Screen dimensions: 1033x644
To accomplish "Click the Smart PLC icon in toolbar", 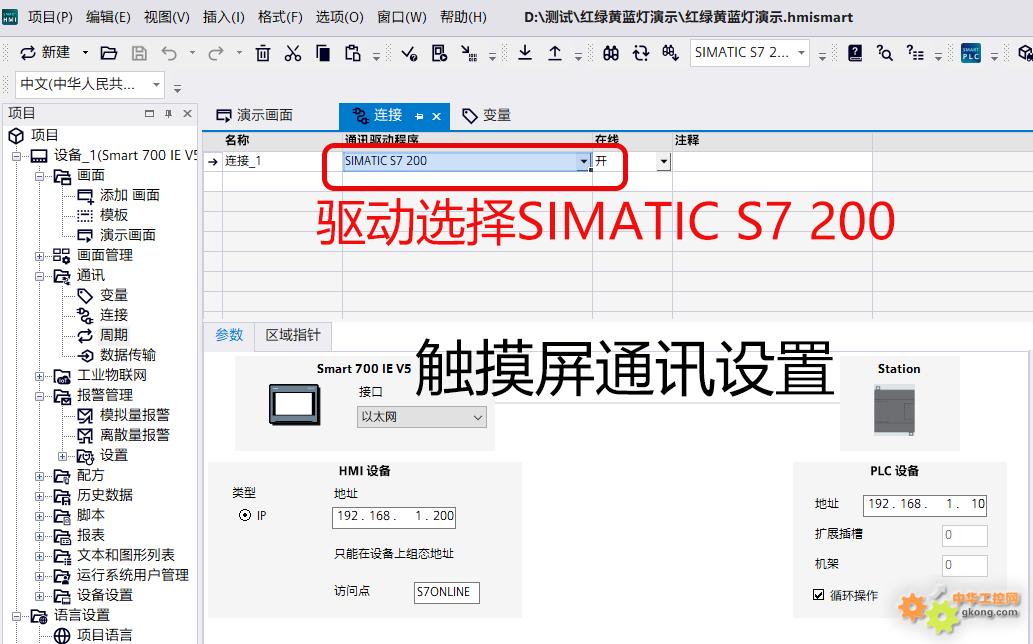I will click(x=970, y=53).
